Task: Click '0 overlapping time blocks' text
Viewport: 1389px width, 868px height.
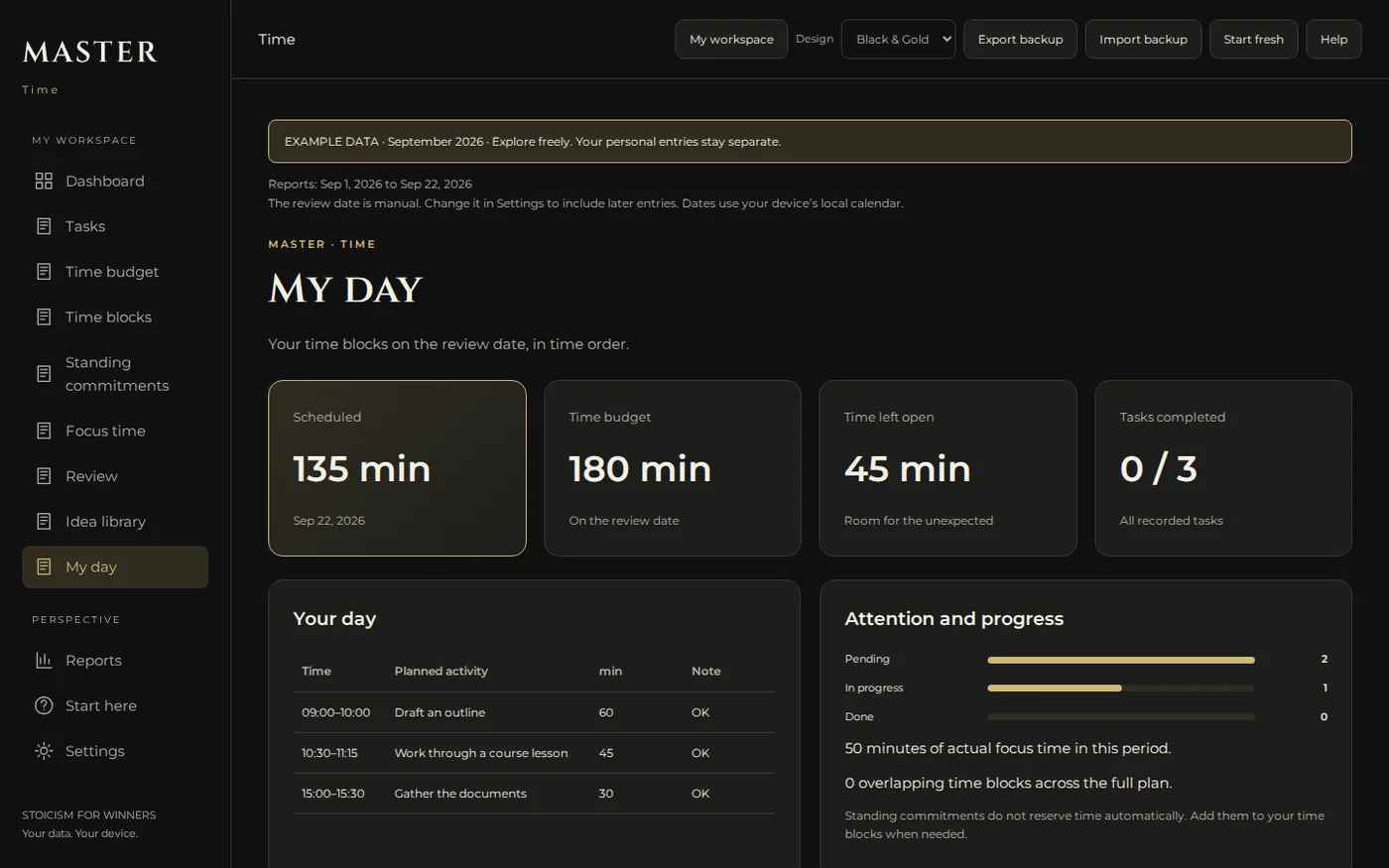Action: [1008, 784]
